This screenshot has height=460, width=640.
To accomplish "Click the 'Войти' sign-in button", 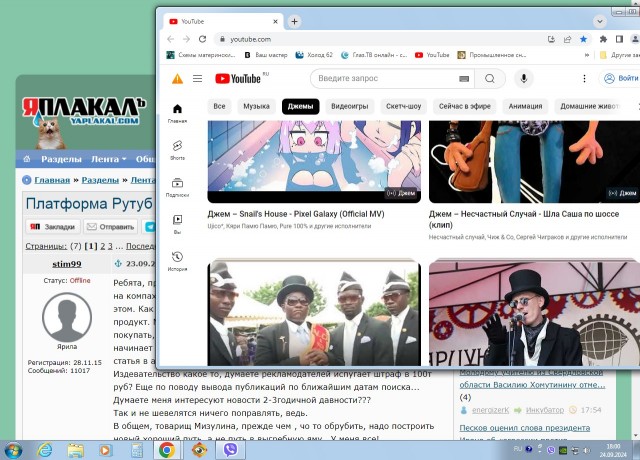I will 620,78.
